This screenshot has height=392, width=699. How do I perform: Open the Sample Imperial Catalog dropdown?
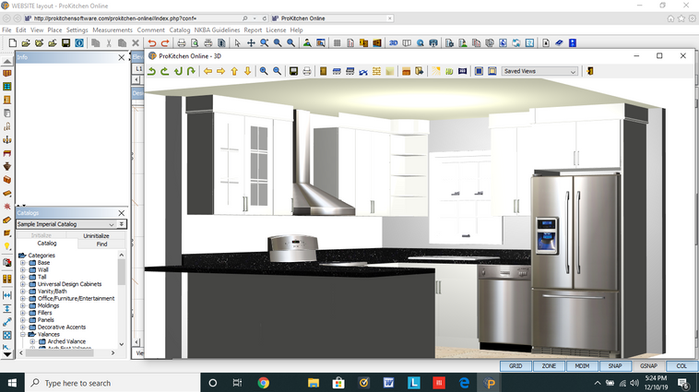click(x=67, y=224)
